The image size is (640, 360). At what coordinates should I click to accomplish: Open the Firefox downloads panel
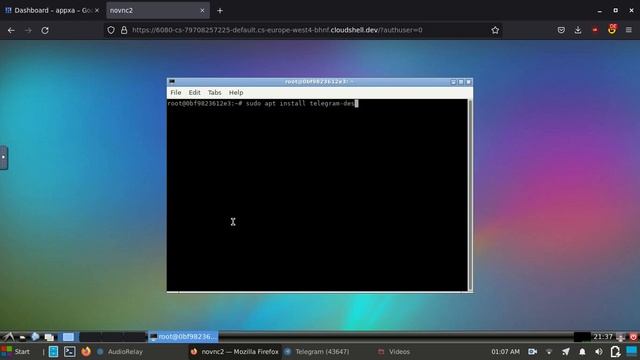pyautogui.click(x=578, y=30)
